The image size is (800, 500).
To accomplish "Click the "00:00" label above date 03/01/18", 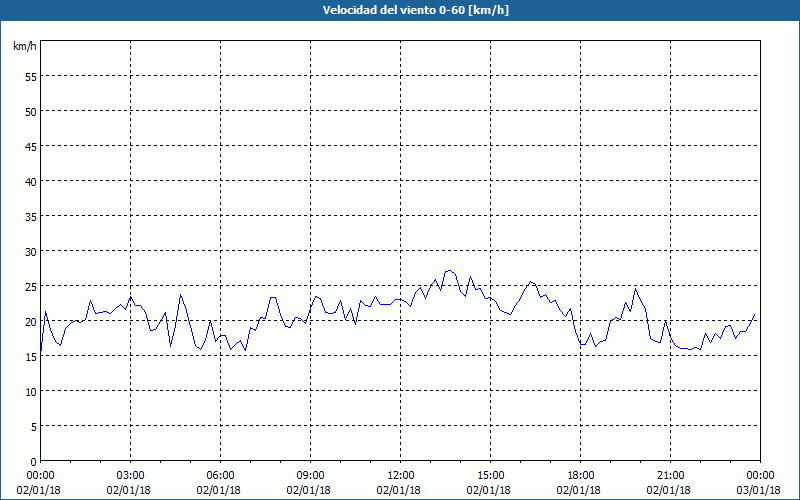I will 761,476.
